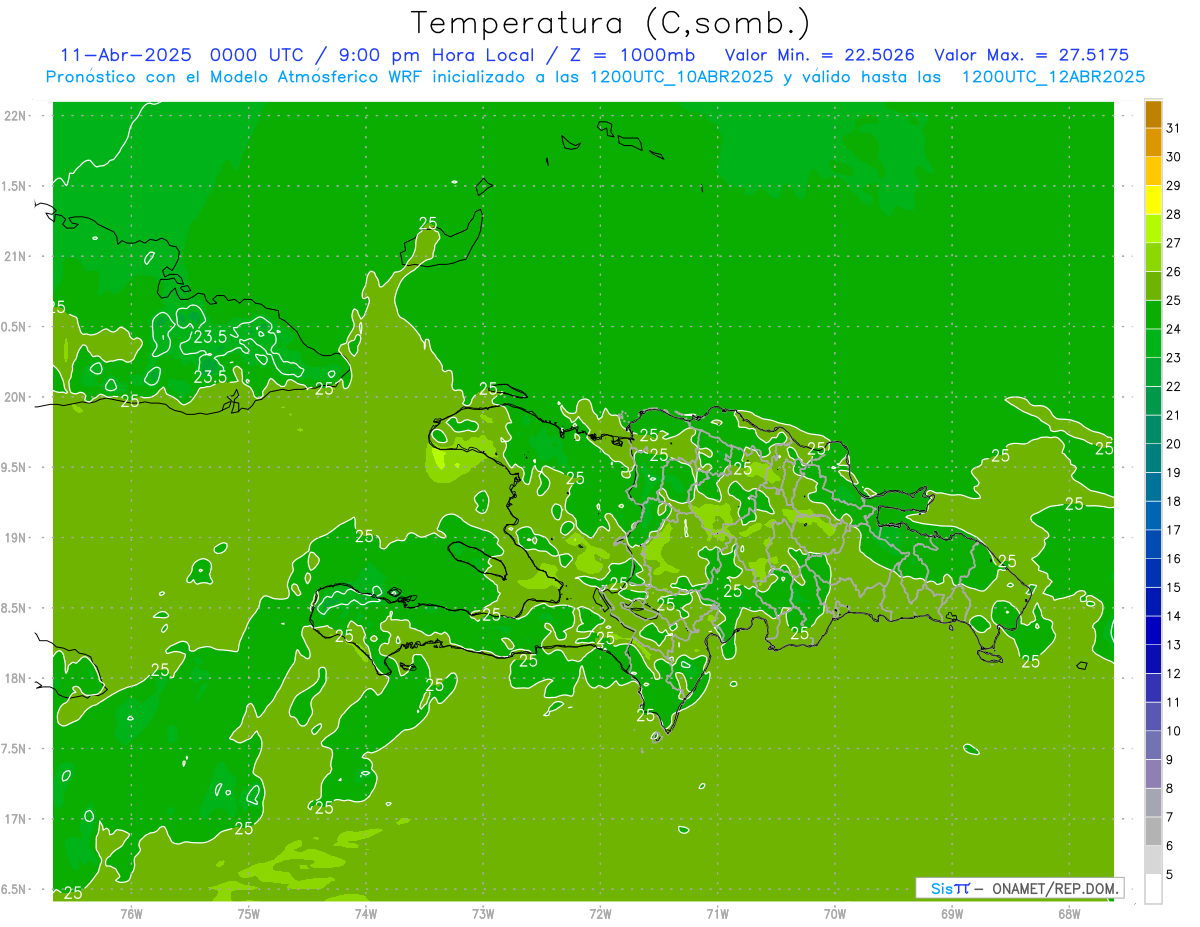Click the 75W longitude label
The width and height of the screenshot is (1200, 927).
tap(249, 913)
